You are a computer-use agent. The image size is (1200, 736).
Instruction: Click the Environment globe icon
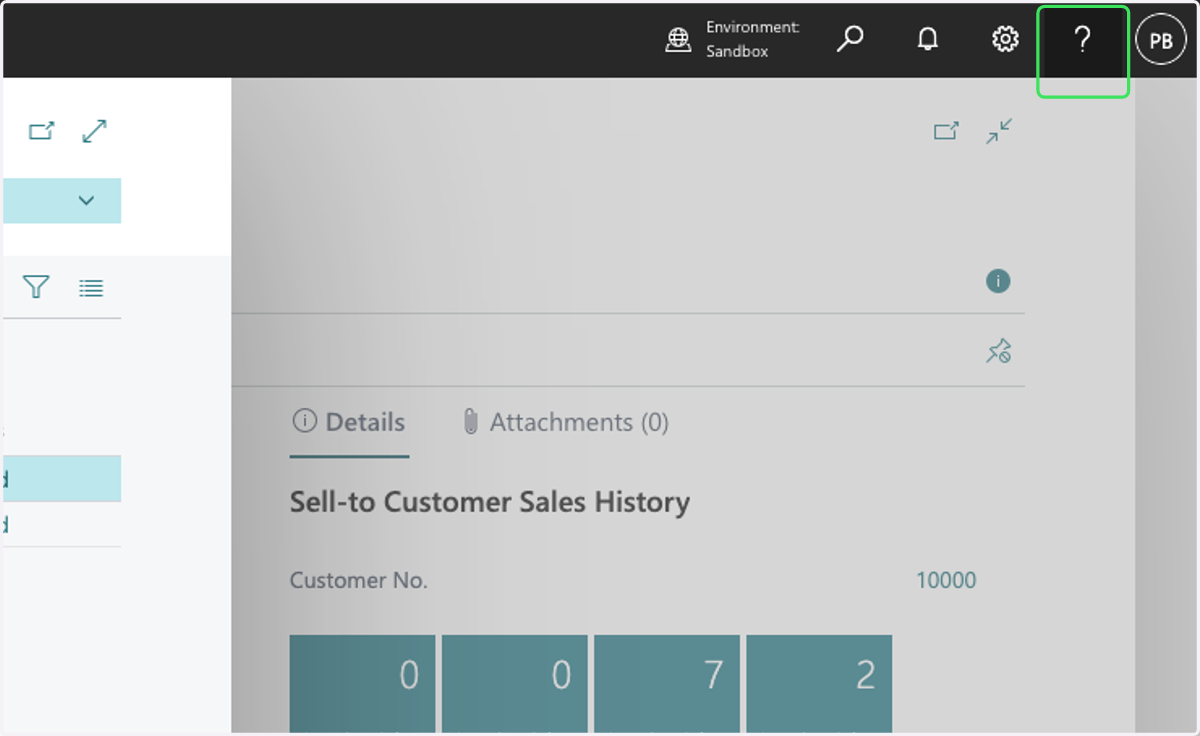coord(679,40)
